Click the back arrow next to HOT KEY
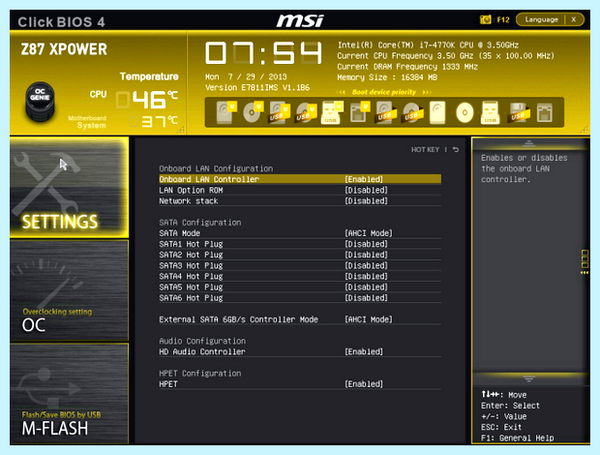 pos(455,150)
